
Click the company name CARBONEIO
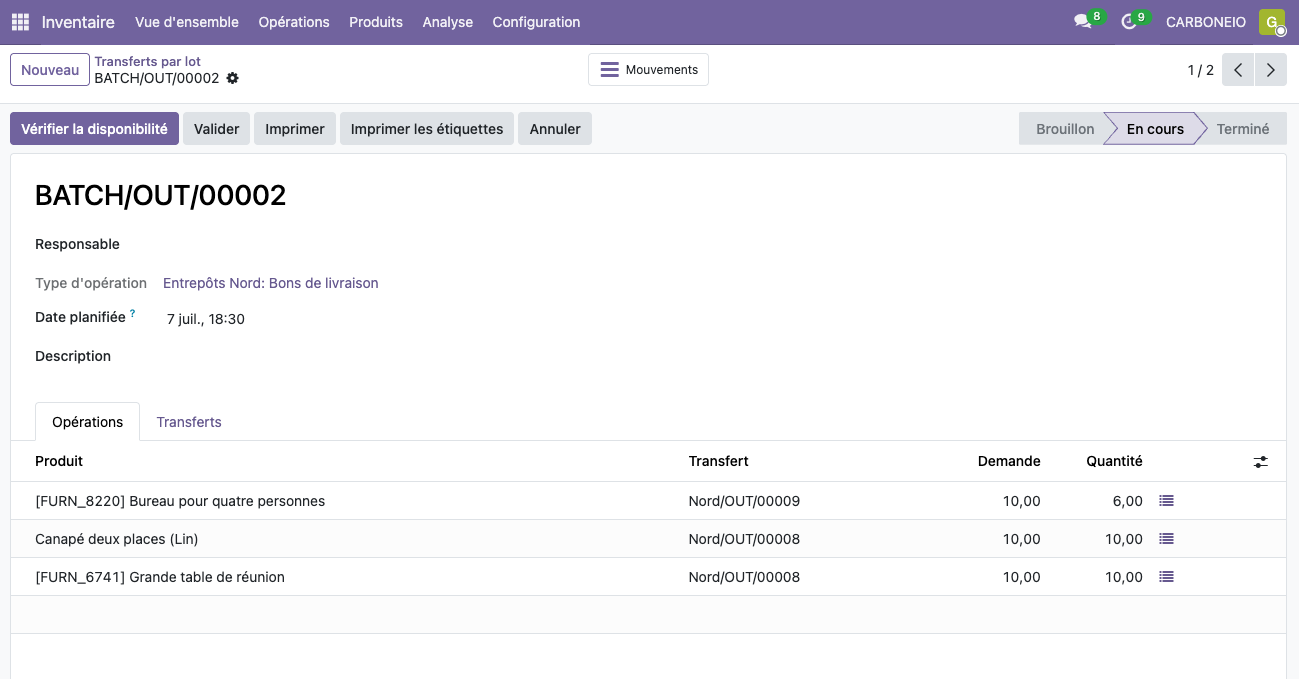1206,22
